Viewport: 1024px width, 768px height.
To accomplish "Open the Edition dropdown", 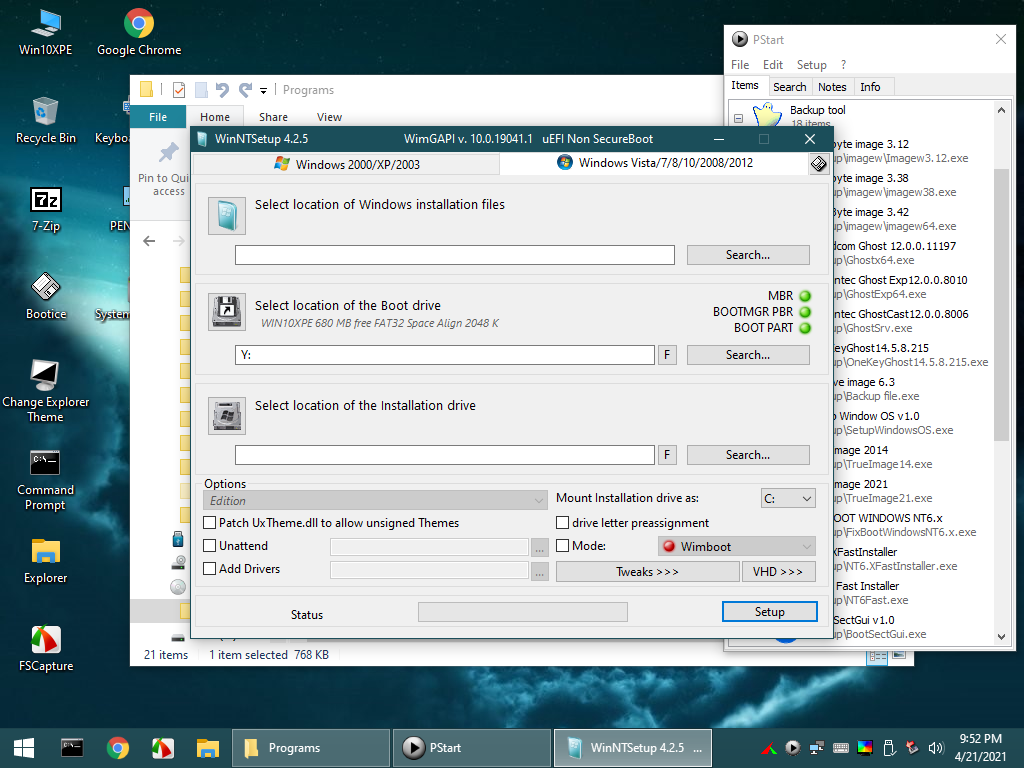I will coord(375,500).
